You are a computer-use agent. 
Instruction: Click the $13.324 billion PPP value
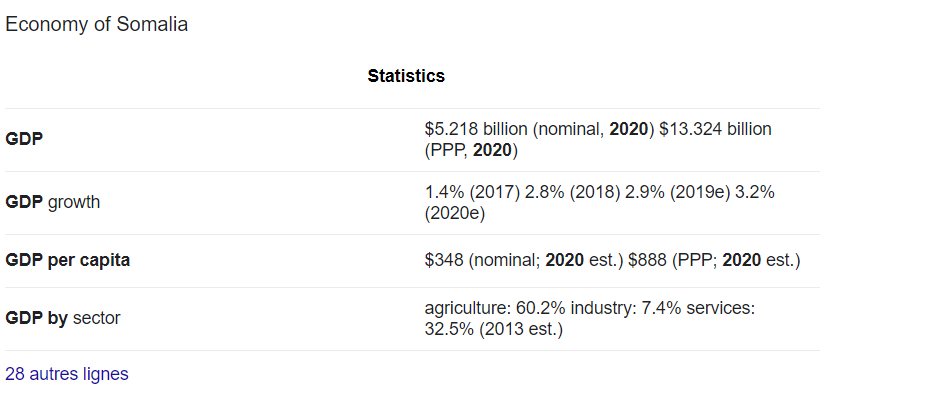tap(715, 129)
